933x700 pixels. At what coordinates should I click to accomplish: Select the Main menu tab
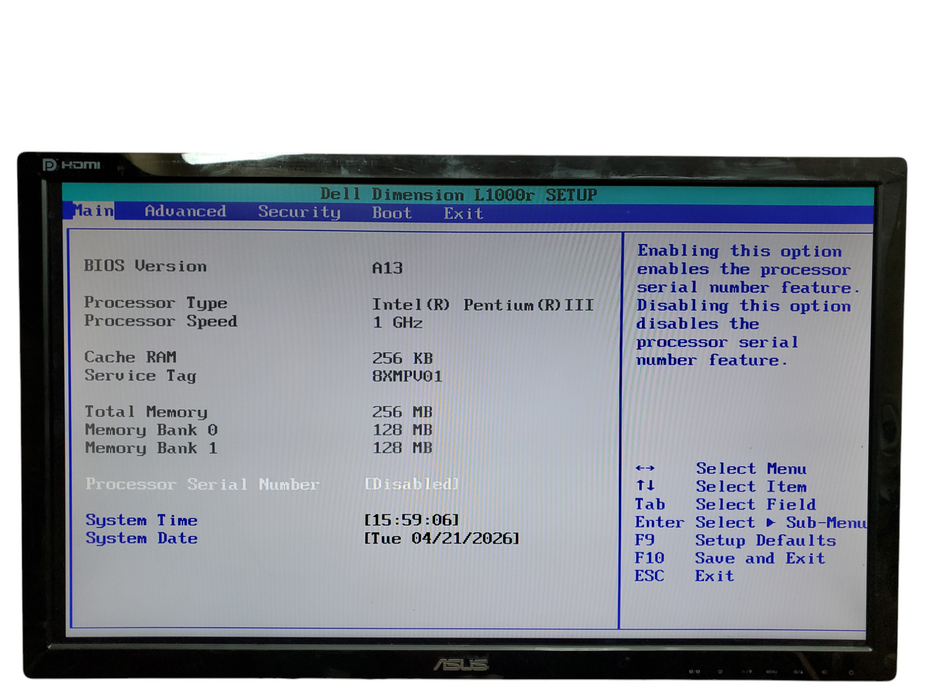pyautogui.click(x=93, y=211)
